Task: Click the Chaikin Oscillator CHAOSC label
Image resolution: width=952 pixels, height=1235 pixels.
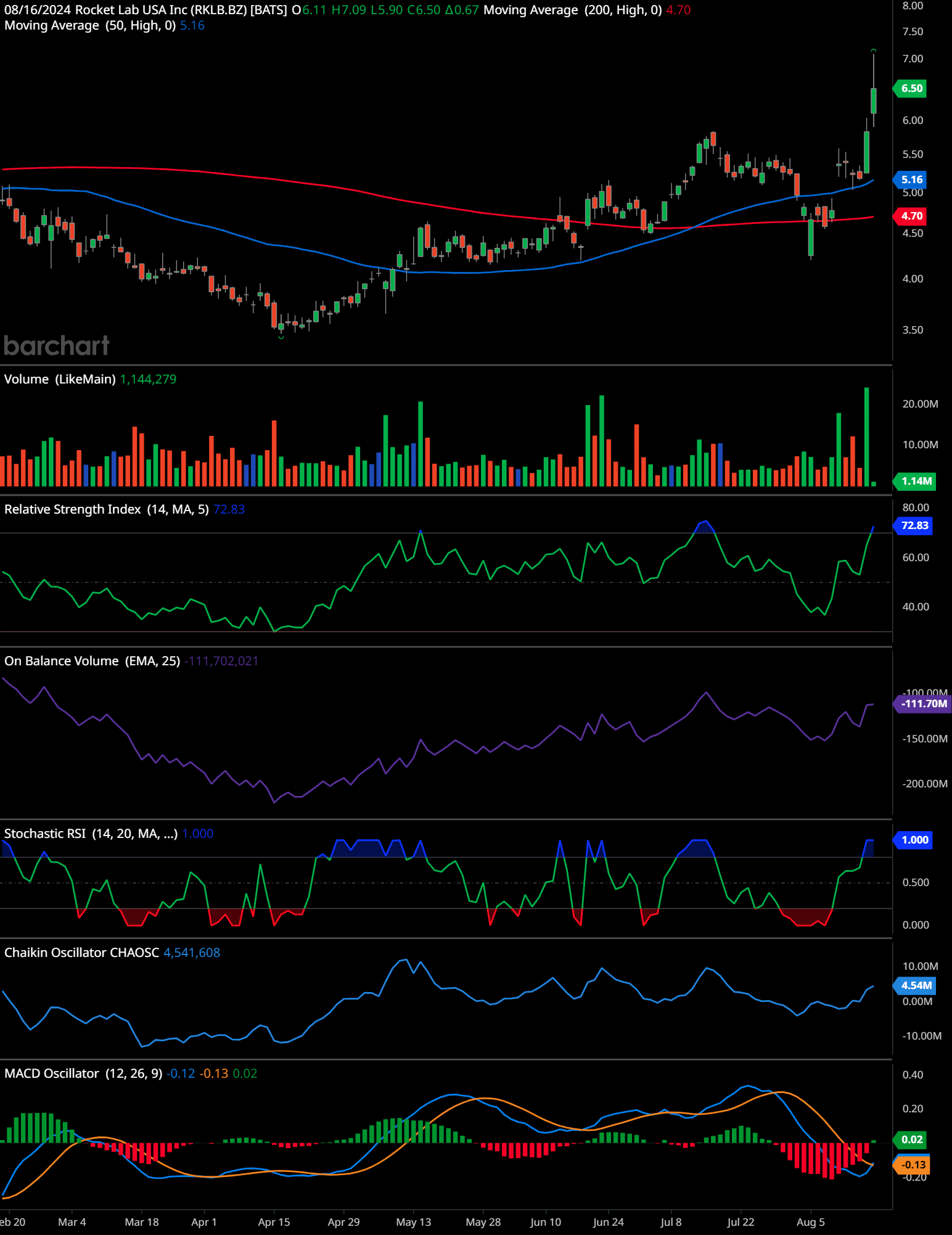Action: (82, 953)
